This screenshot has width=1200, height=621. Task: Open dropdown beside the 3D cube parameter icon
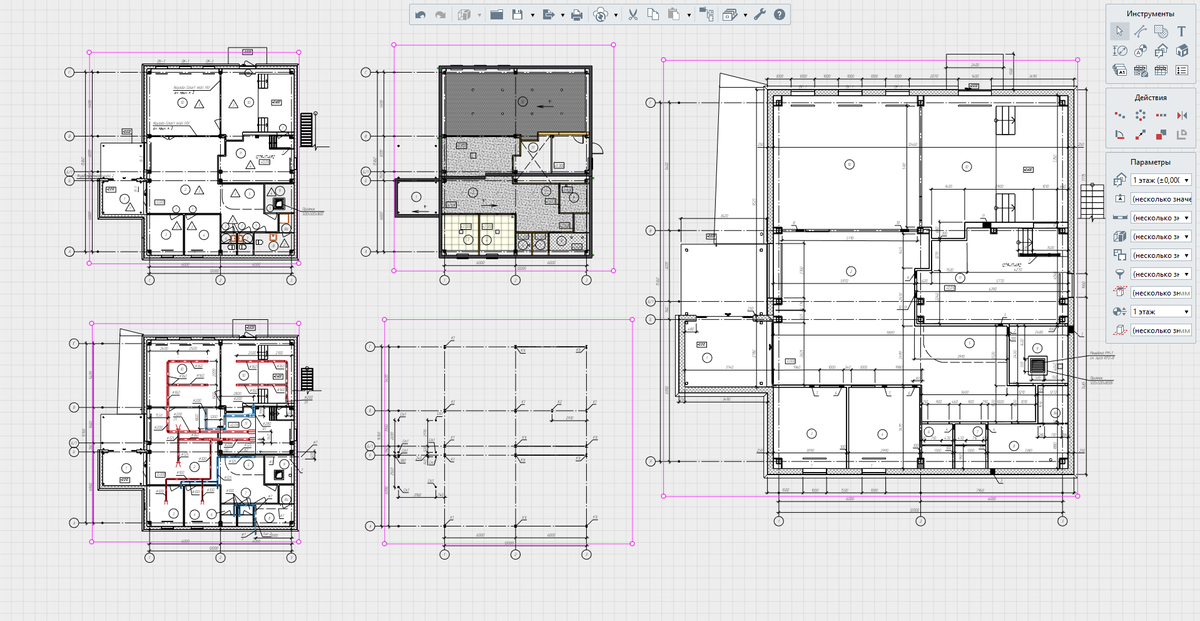tap(1160, 236)
